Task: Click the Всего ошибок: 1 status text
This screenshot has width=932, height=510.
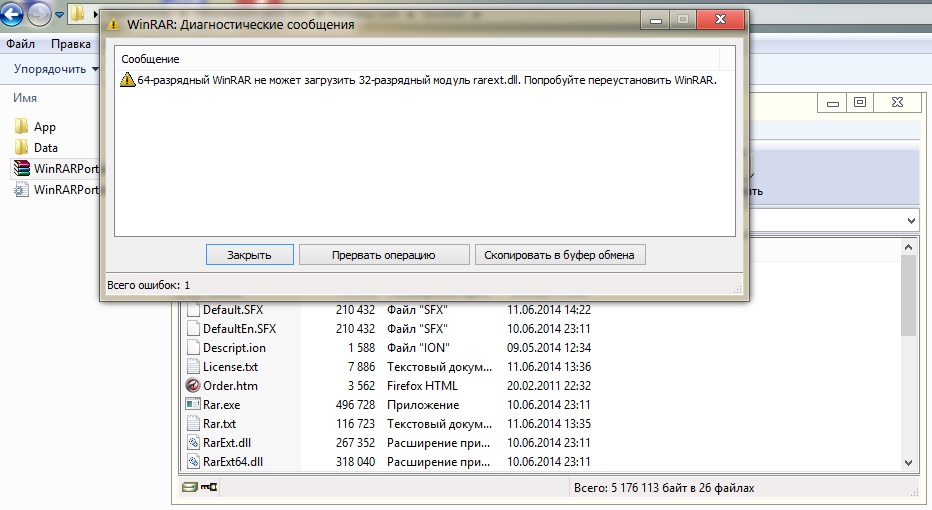Action: click(149, 285)
